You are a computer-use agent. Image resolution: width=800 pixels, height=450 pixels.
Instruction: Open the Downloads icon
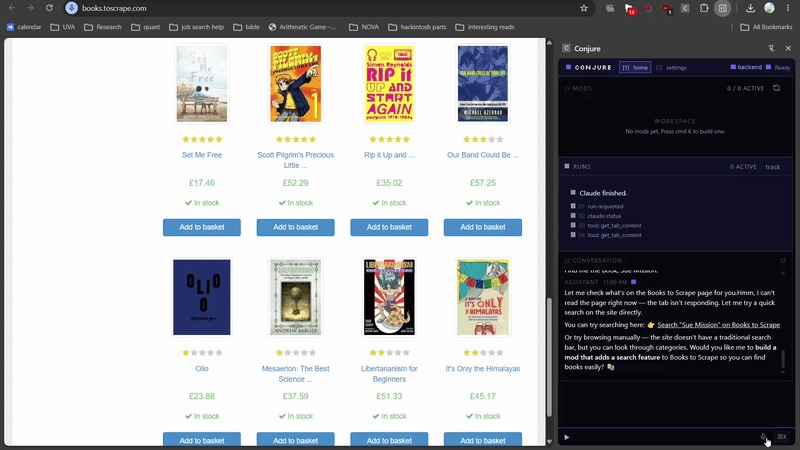(750, 8)
